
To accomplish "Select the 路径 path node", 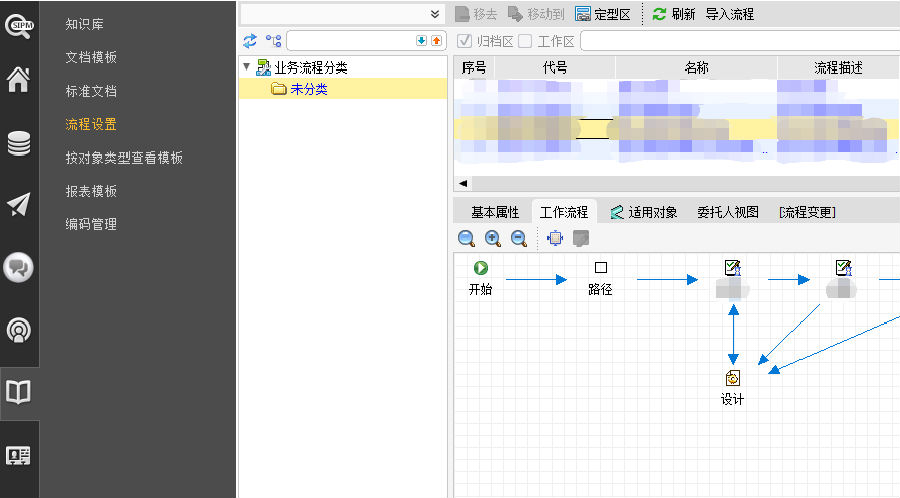I will click(x=600, y=278).
